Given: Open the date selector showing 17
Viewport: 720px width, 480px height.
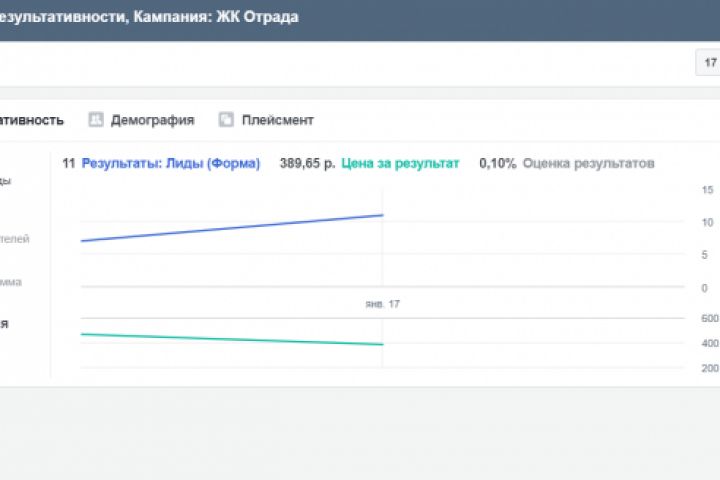Looking at the screenshot, I should point(708,63).
